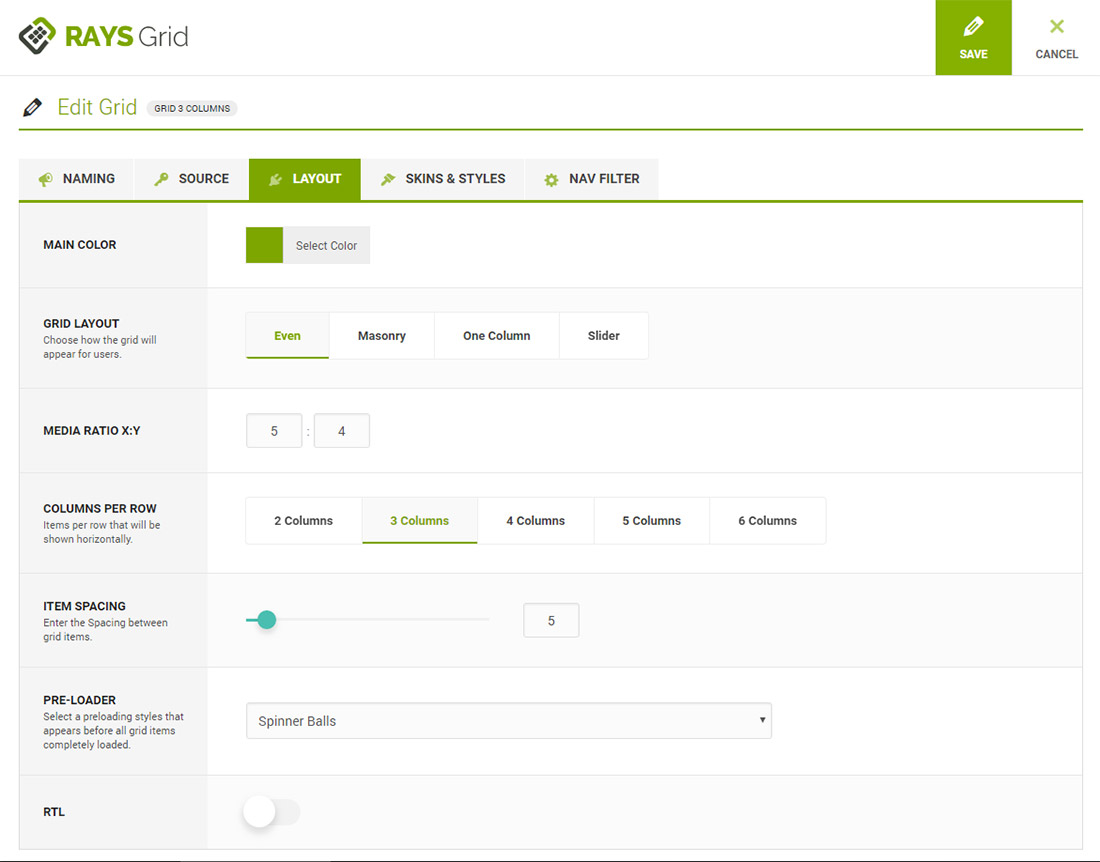Click Select Color button
Screen dimensions: 1100x862
tap(326, 246)
